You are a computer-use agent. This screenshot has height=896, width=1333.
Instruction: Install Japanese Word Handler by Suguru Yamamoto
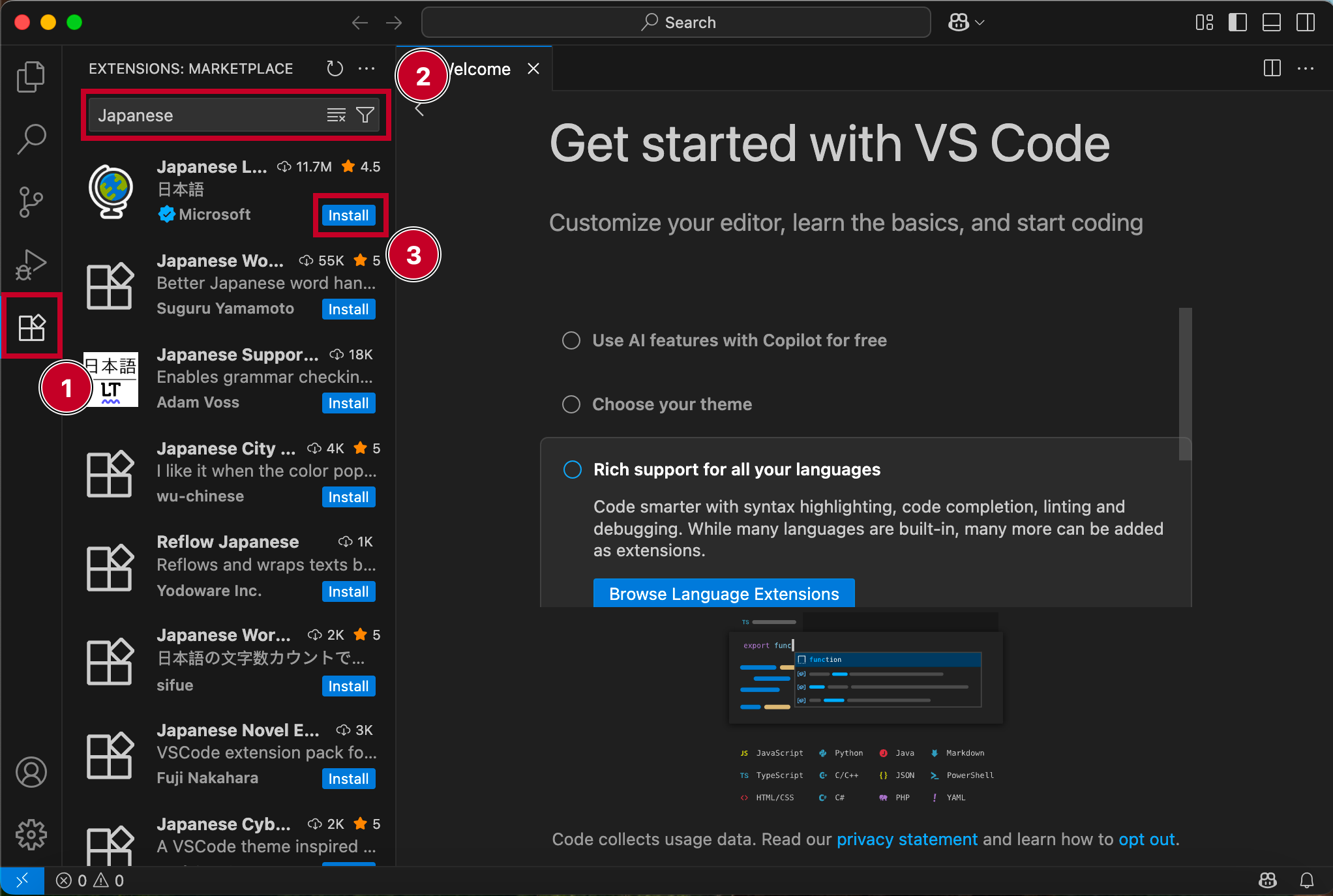[348, 309]
